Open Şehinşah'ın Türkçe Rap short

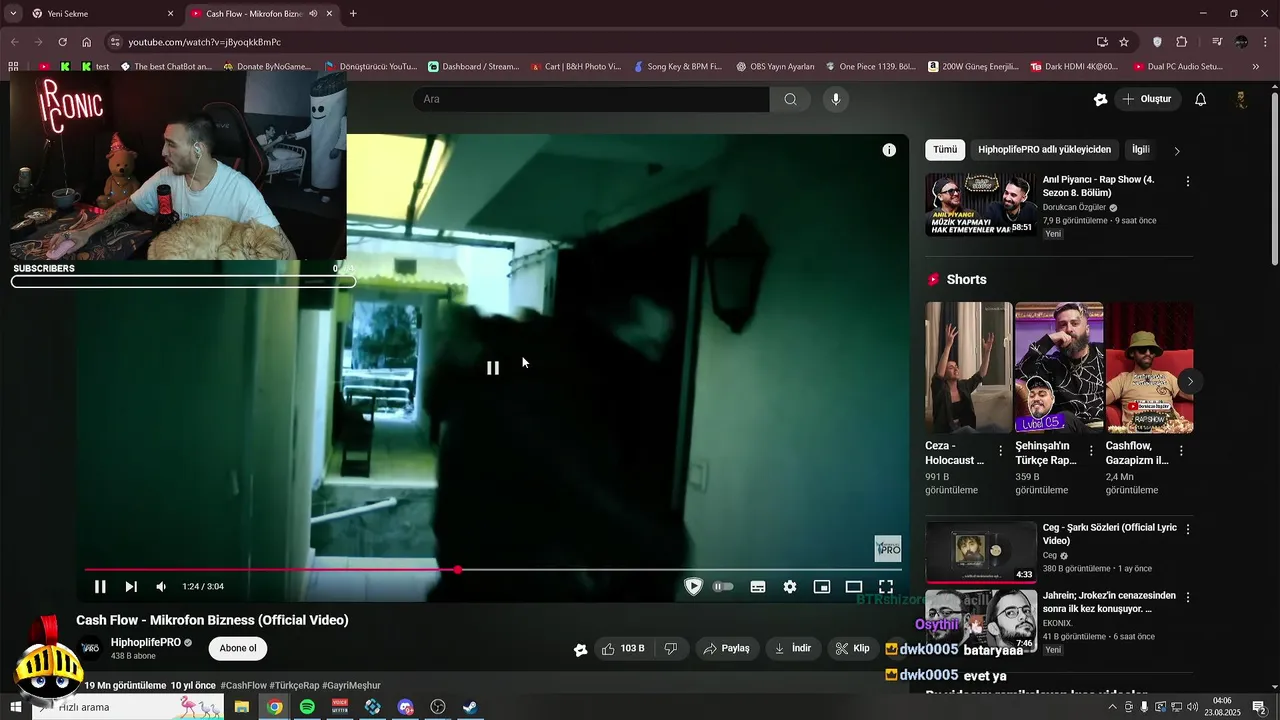(x=1059, y=367)
